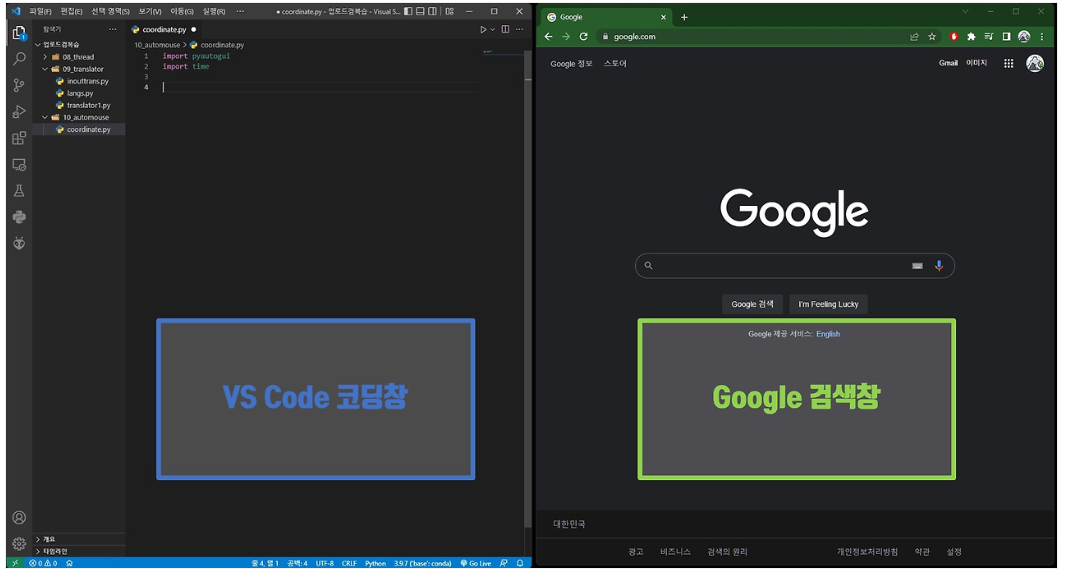The height and width of the screenshot is (580, 1067).
Task: Toggle the secondary side bar in VS Code
Action: tap(433, 12)
